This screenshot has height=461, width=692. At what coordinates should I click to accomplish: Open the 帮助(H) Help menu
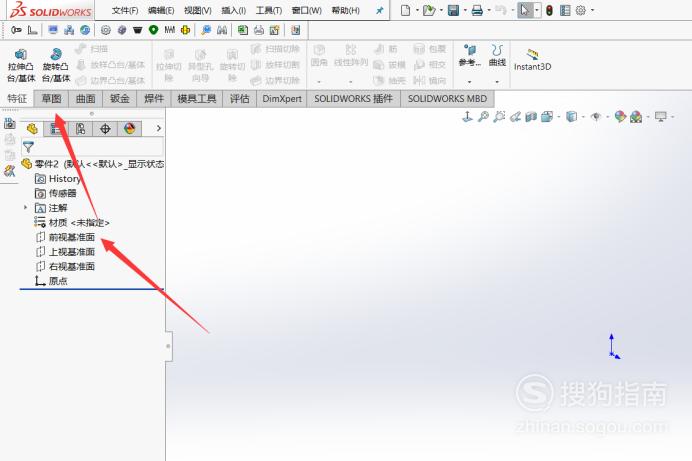[x=346, y=11]
